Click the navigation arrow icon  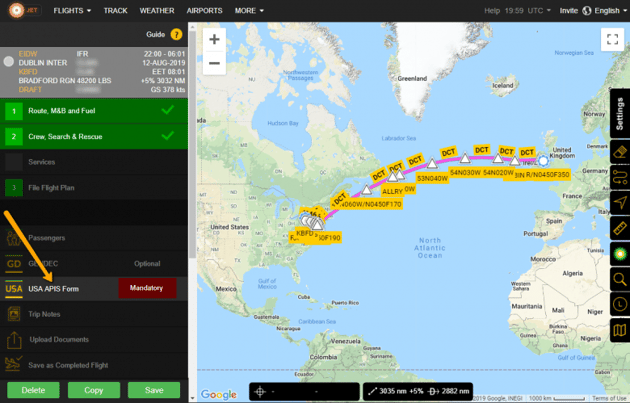click(620, 203)
